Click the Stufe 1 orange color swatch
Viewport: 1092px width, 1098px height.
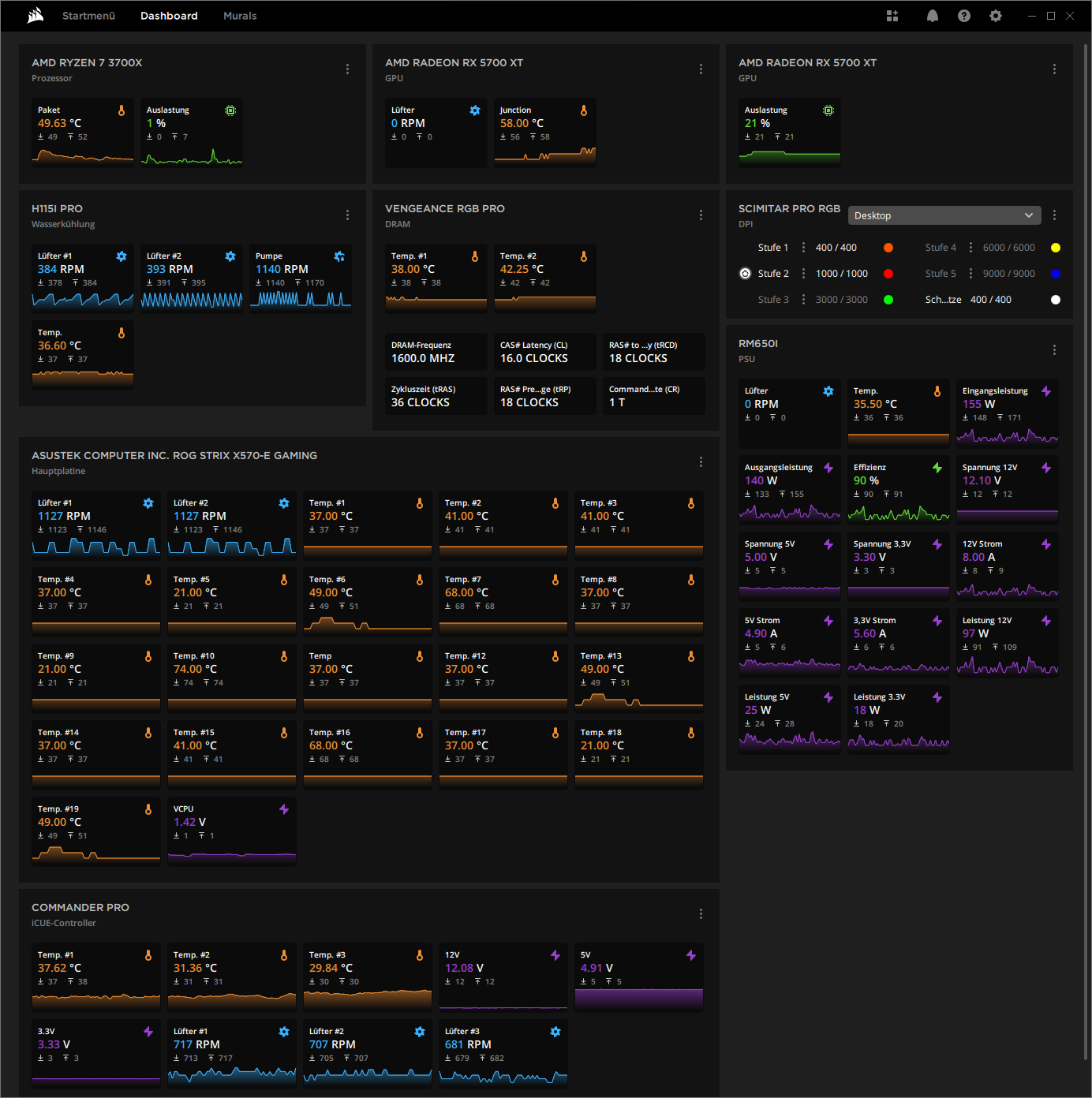tap(888, 248)
